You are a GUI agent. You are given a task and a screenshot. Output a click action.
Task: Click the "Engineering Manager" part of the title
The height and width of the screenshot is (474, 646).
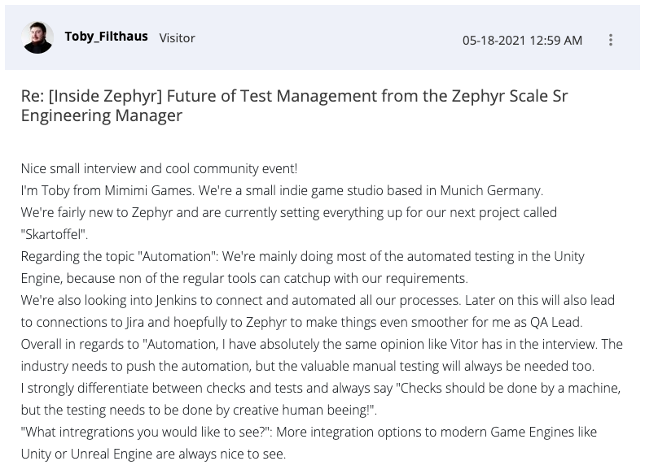tap(101, 116)
